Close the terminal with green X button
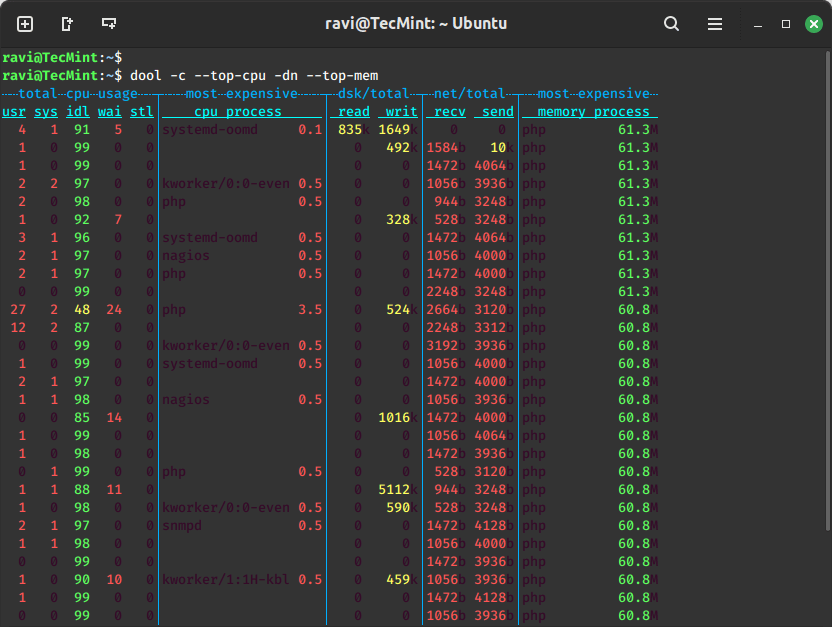The height and width of the screenshot is (627, 832). (813, 24)
